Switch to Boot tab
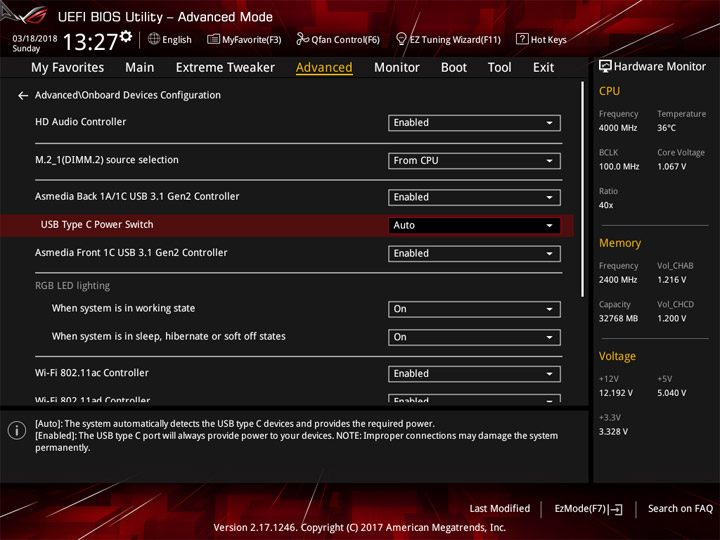This screenshot has height=540, width=720. pyautogui.click(x=454, y=68)
